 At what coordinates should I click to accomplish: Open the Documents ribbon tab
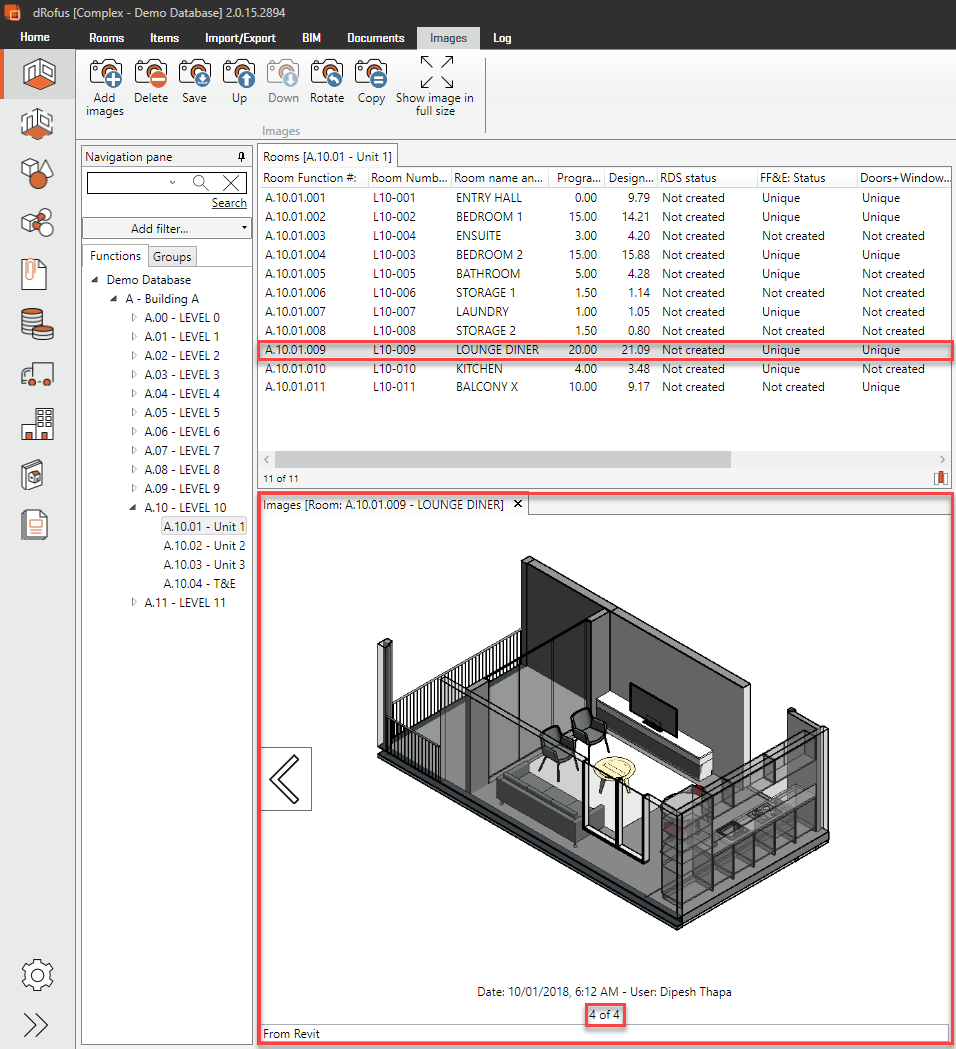[375, 38]
